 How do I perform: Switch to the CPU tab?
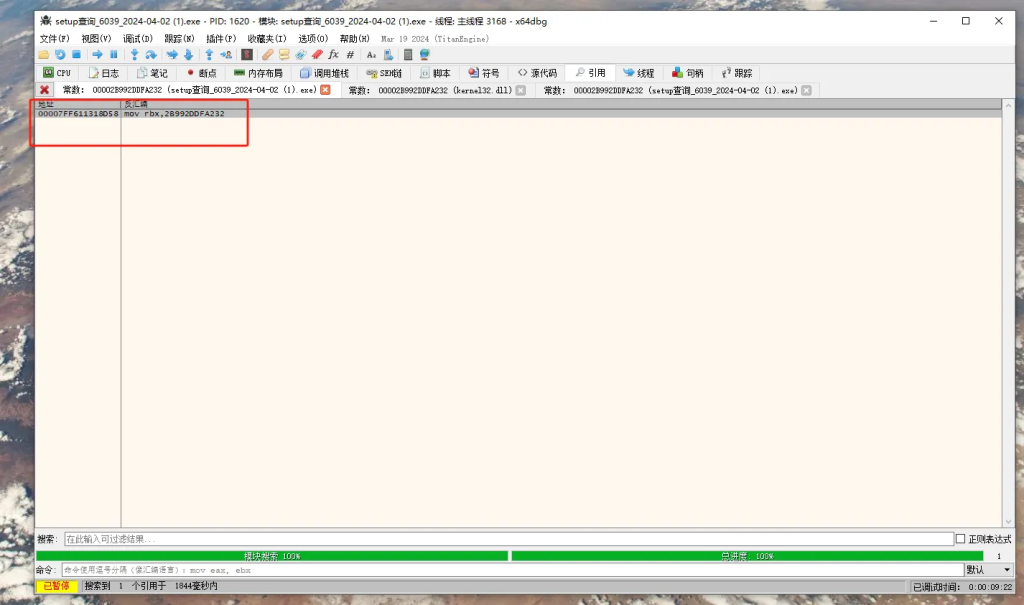coord(57,73)
